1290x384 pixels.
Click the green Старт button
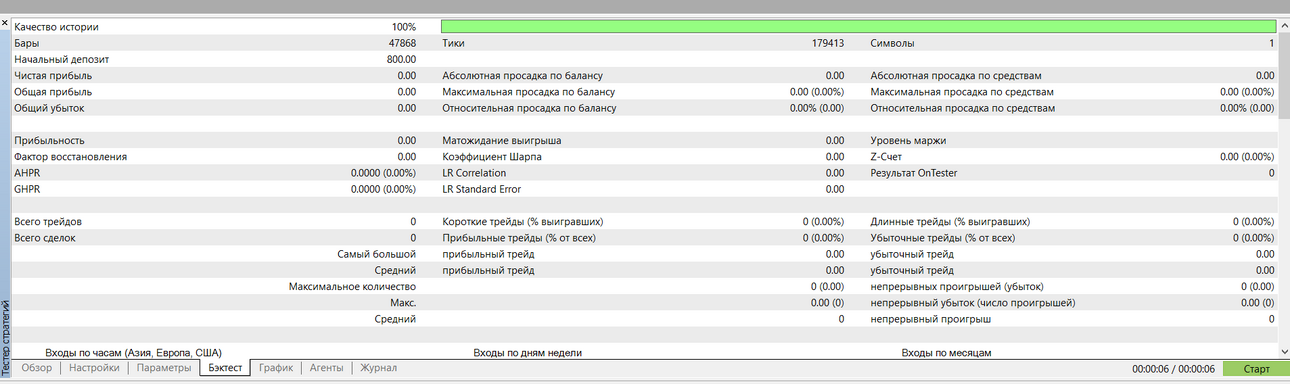click(x=1256, y=369)
